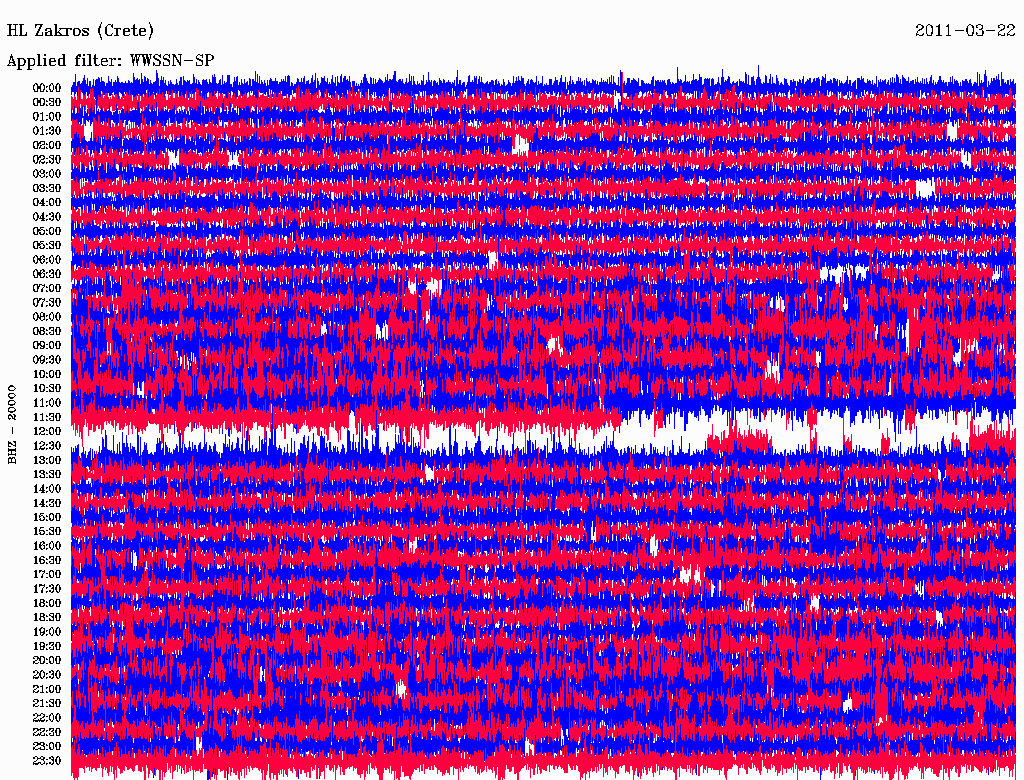The image size is (1024, 780).
Task: Click the vertical BHZ - 20000 axis label
Action: tap(13, 423)
